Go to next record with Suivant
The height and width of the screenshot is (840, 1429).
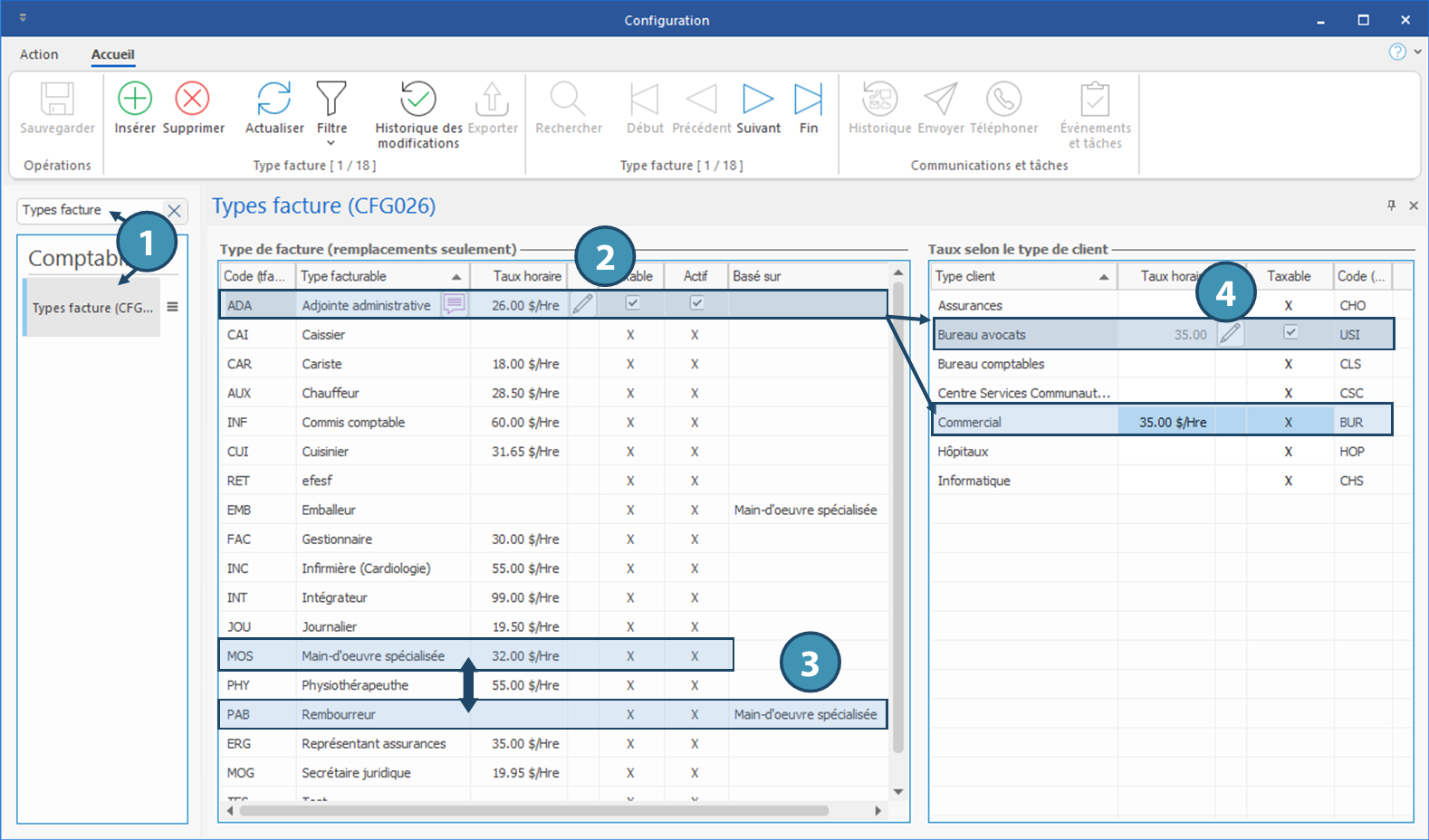(x=758, y=99)
